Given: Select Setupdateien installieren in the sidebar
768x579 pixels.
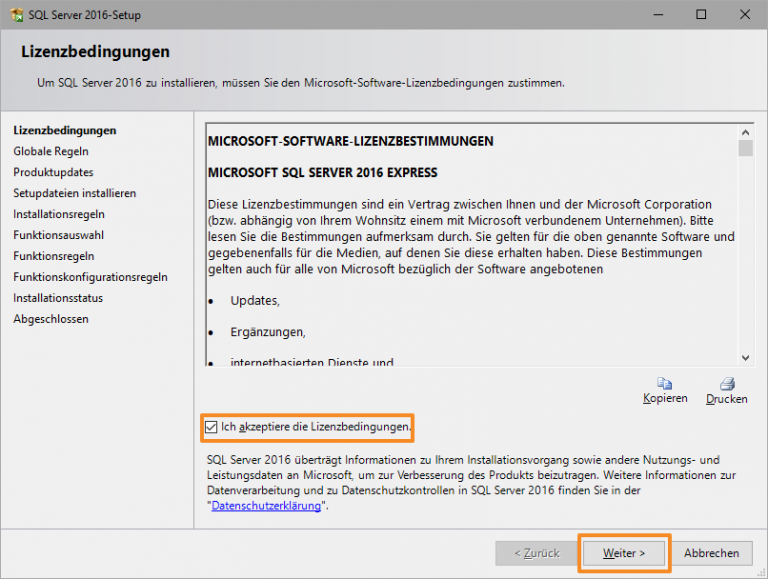Looking at the screenshot, I should pos(74,193).
